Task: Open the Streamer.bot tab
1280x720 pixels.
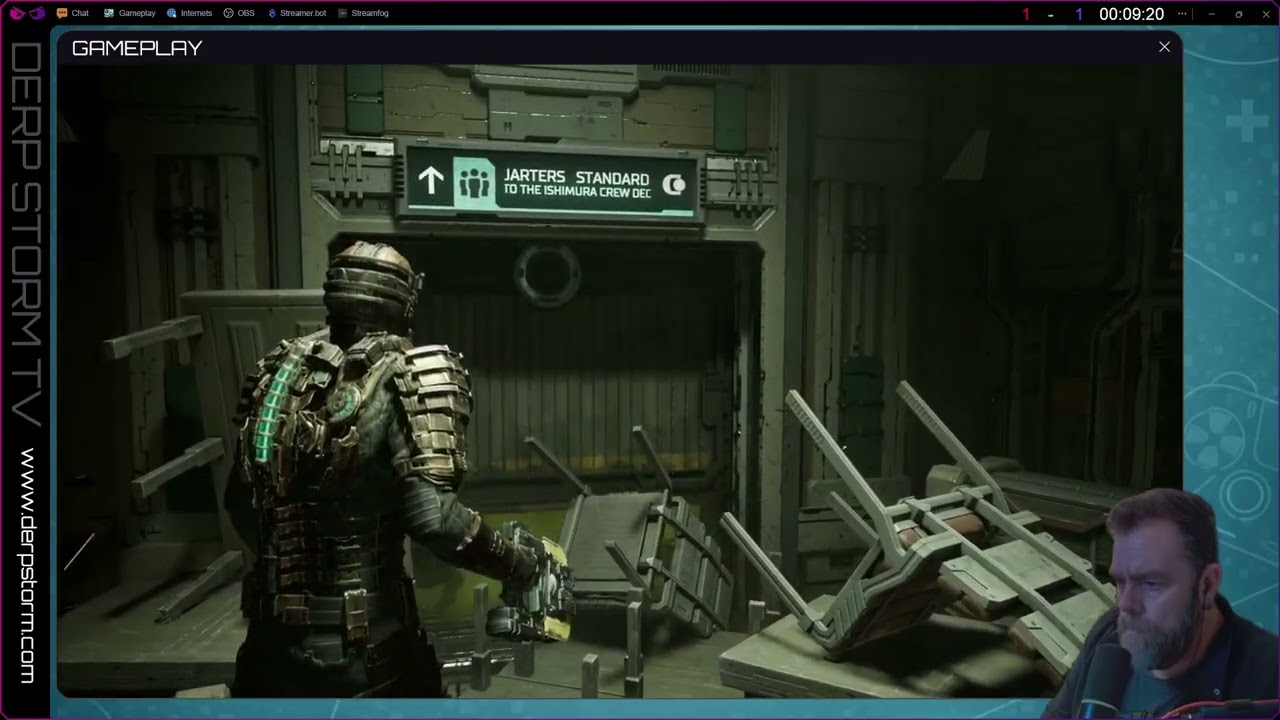Action: [x=297, y=13]
